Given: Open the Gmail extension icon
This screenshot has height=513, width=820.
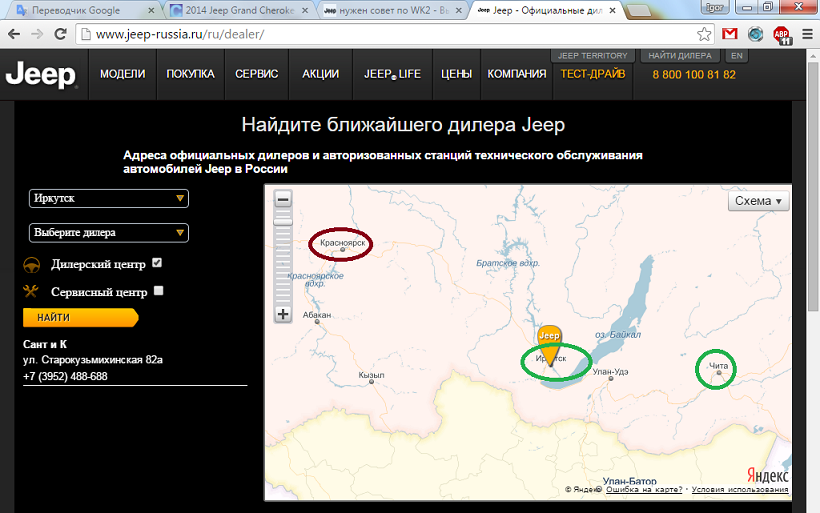Looking at the screenshot, I should coord(730,34).
